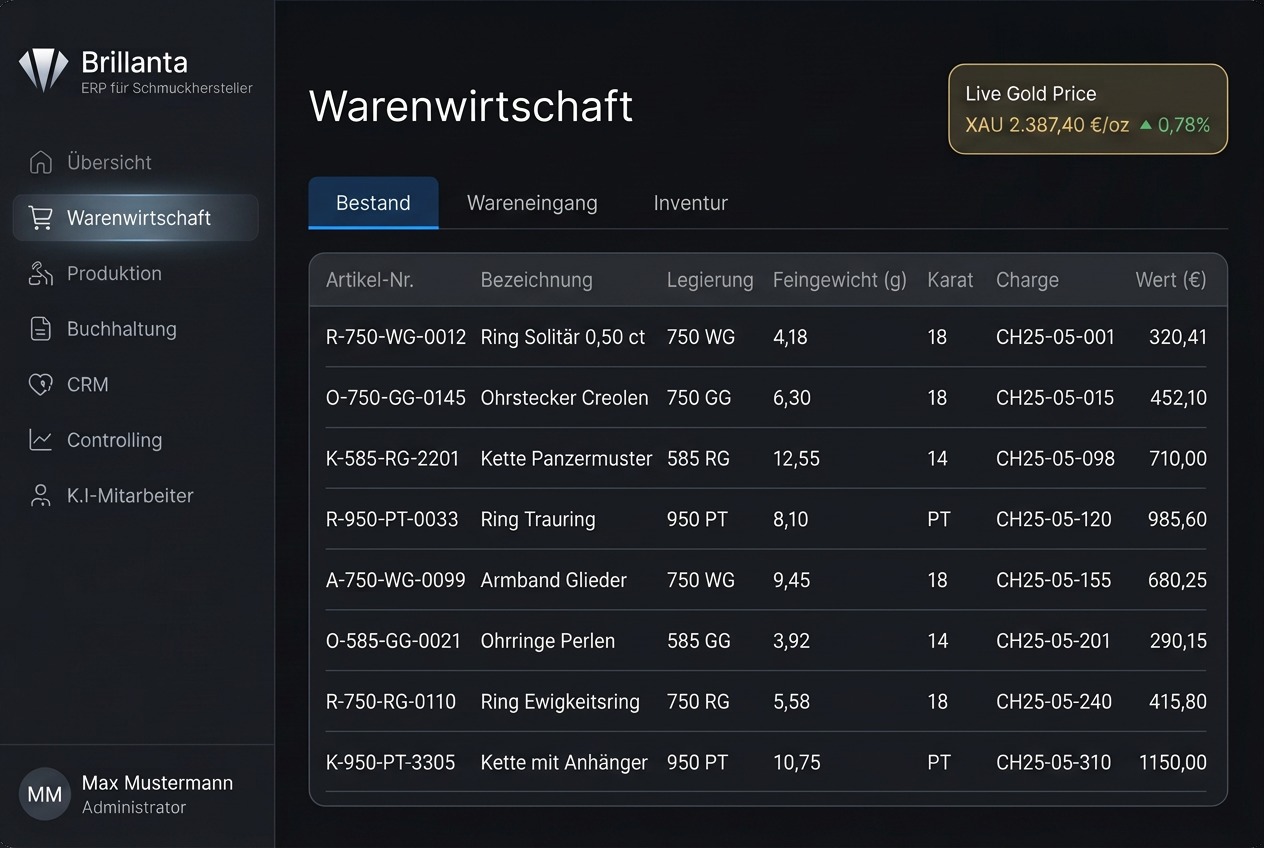Select Warenwirtschaft in the sidebar
This screenshot has height=848, width=1264.
(x=135, y=218)
